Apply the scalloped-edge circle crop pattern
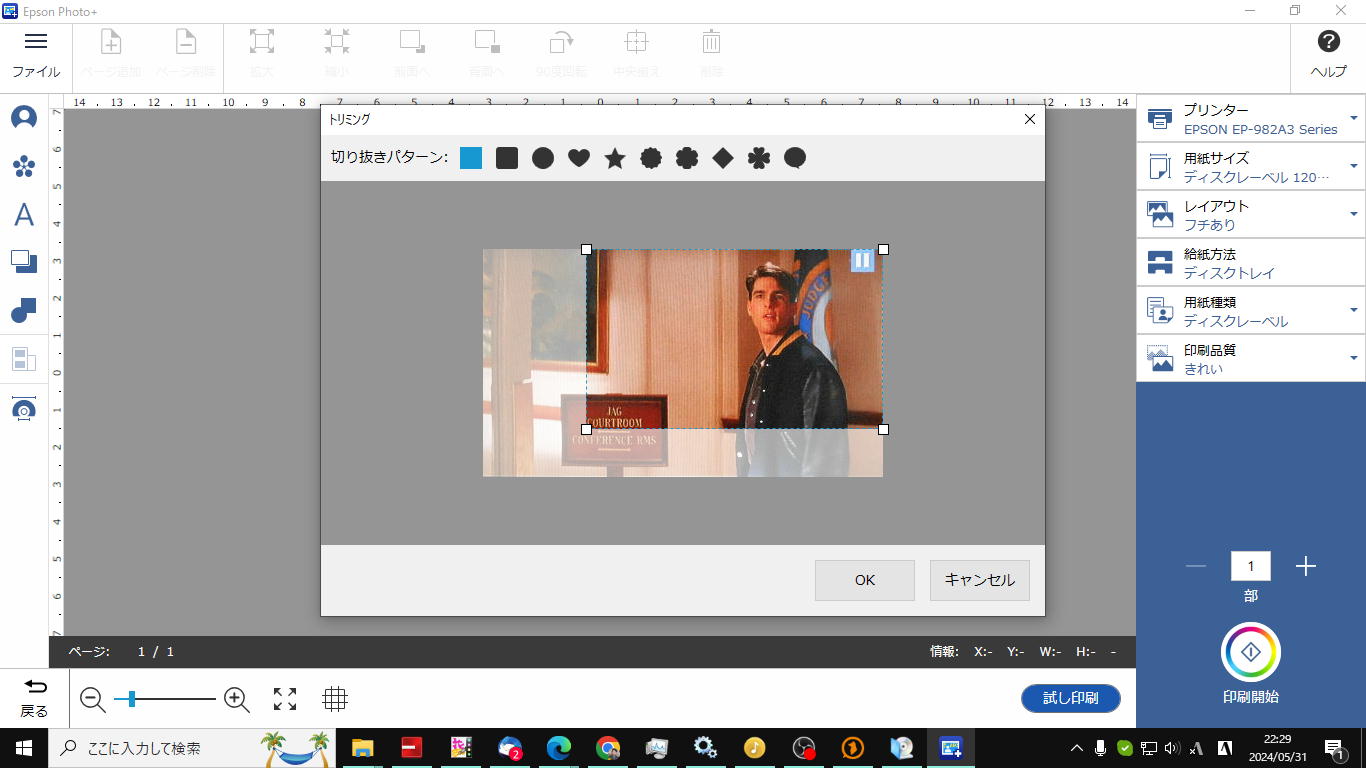This screenshot has width=1366, height=768. click(651, 158)
